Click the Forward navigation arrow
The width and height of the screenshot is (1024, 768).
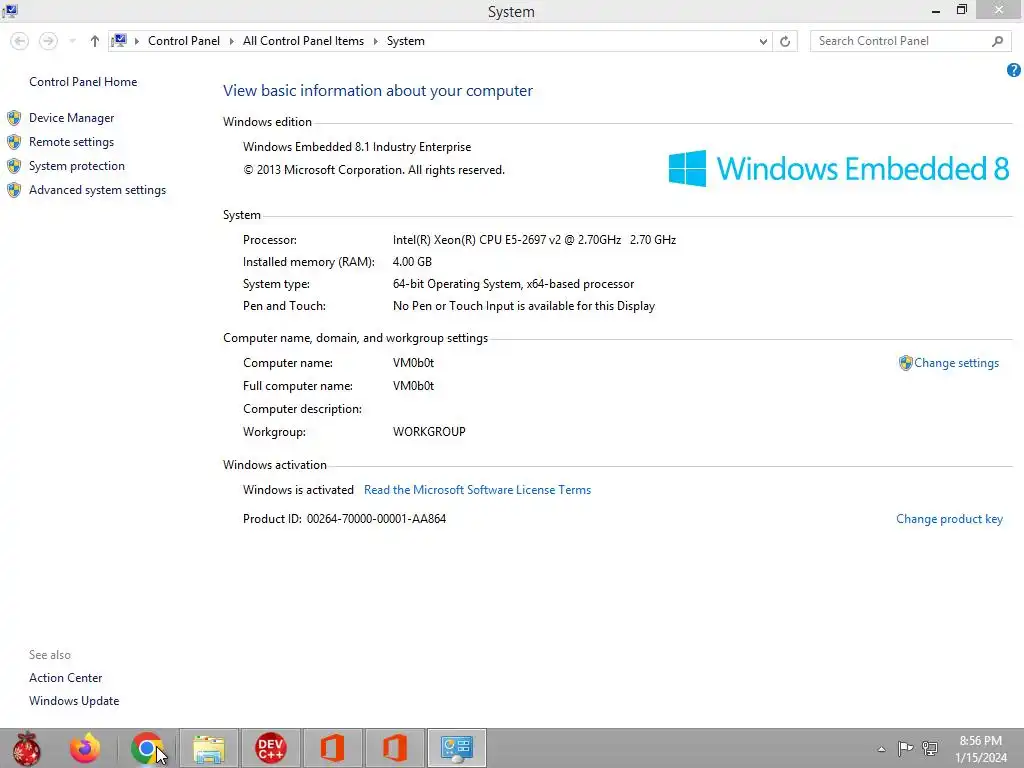[48, 41]
